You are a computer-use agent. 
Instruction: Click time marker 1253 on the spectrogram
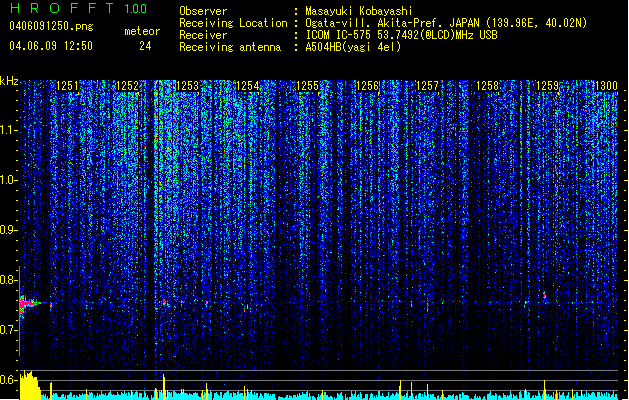point(187,86)
